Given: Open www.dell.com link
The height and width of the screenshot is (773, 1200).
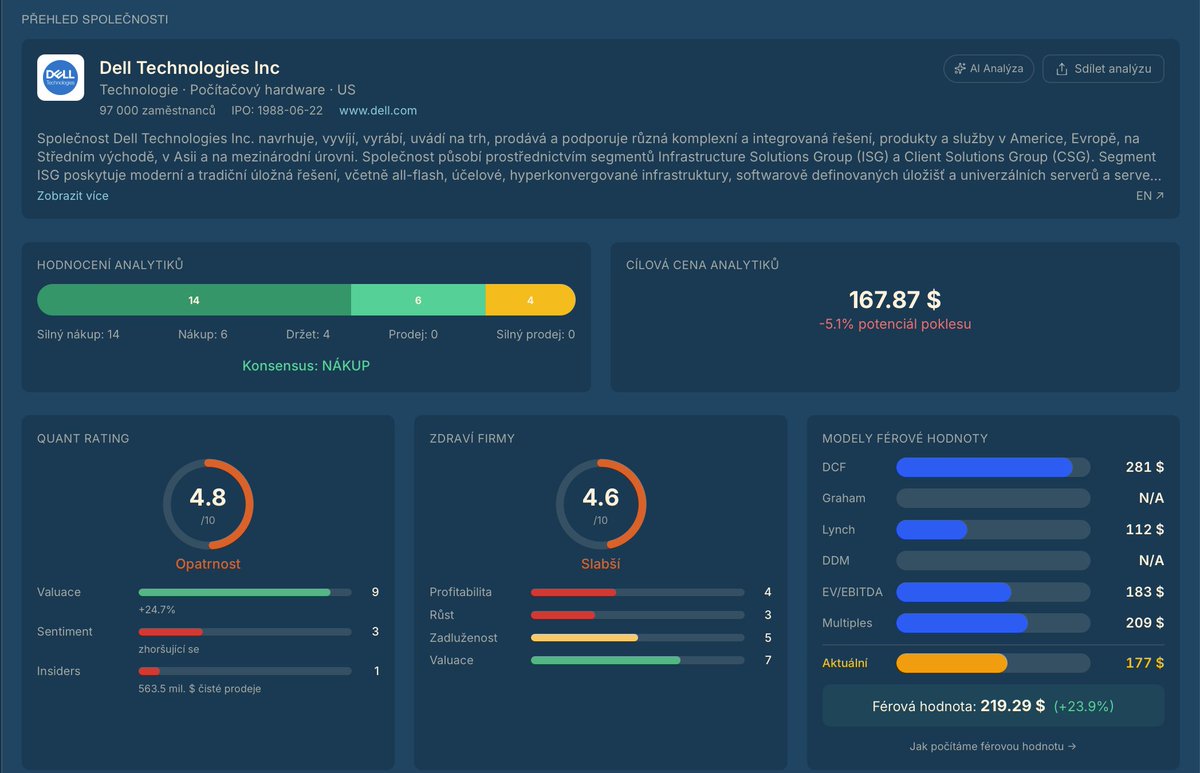Looking at the screenshot, I should click(x=378, y=110).
